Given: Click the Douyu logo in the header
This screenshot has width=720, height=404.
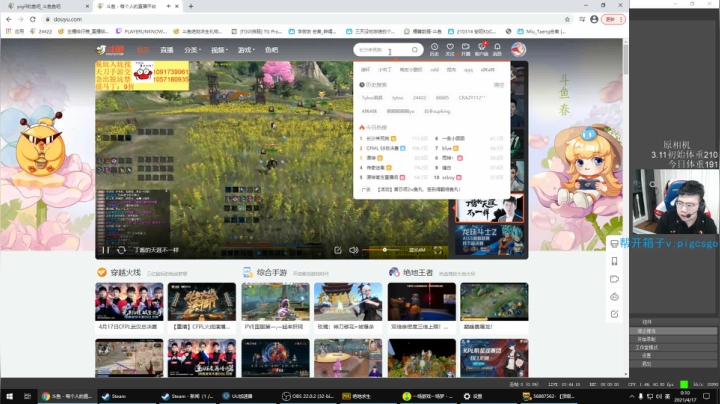Looking at the screenshot, I should pyautogui.click(x=110, y=50).
